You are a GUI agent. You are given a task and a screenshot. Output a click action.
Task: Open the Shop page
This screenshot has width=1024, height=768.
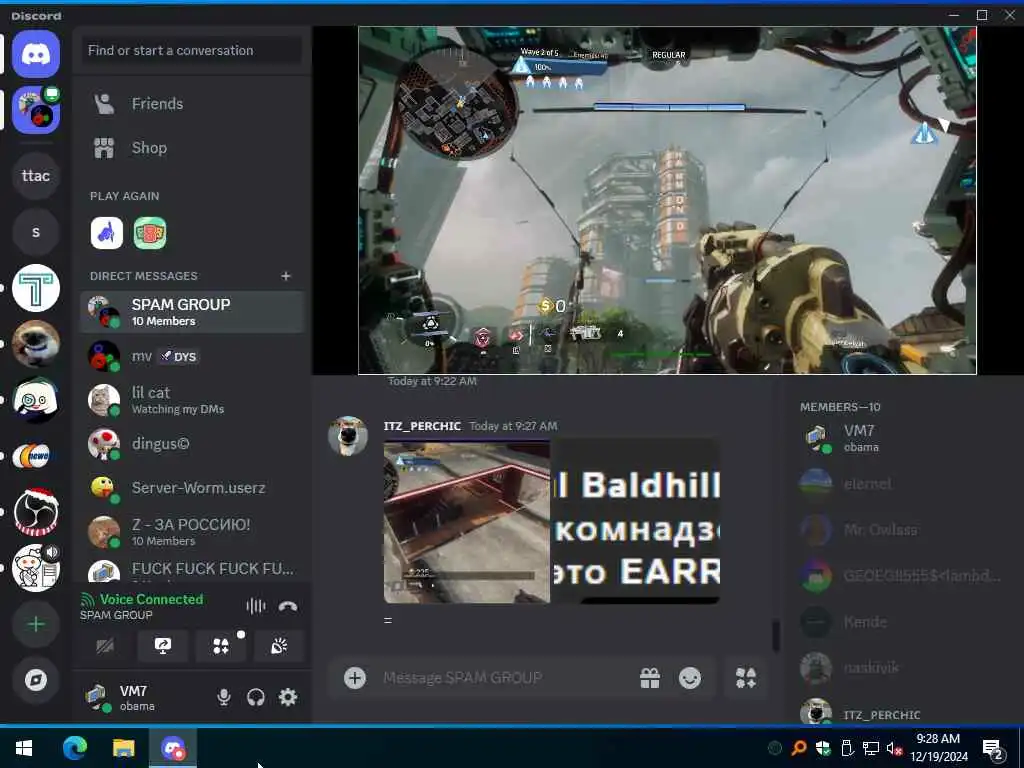pos(192,148)
